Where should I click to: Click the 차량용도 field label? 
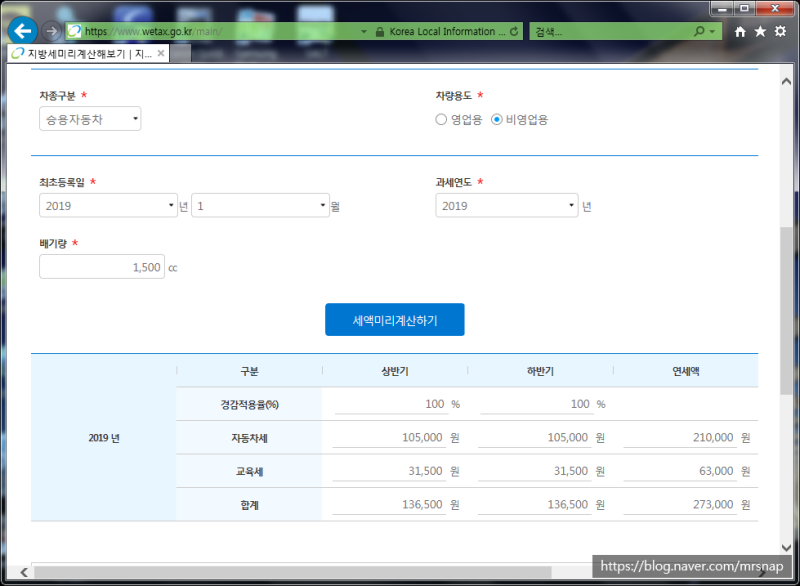[454, 95]
